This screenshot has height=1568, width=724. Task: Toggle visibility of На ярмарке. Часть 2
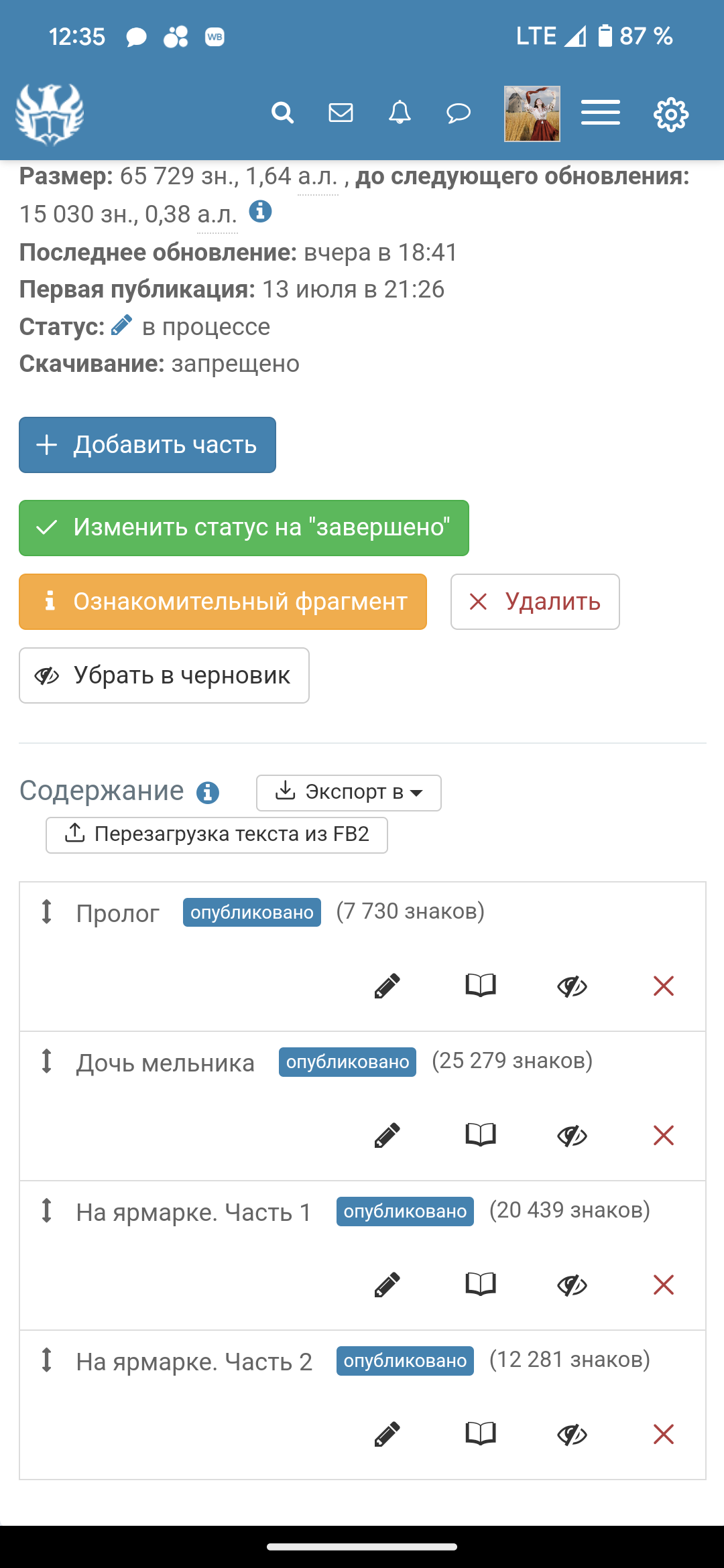[x=572, y=1434]
